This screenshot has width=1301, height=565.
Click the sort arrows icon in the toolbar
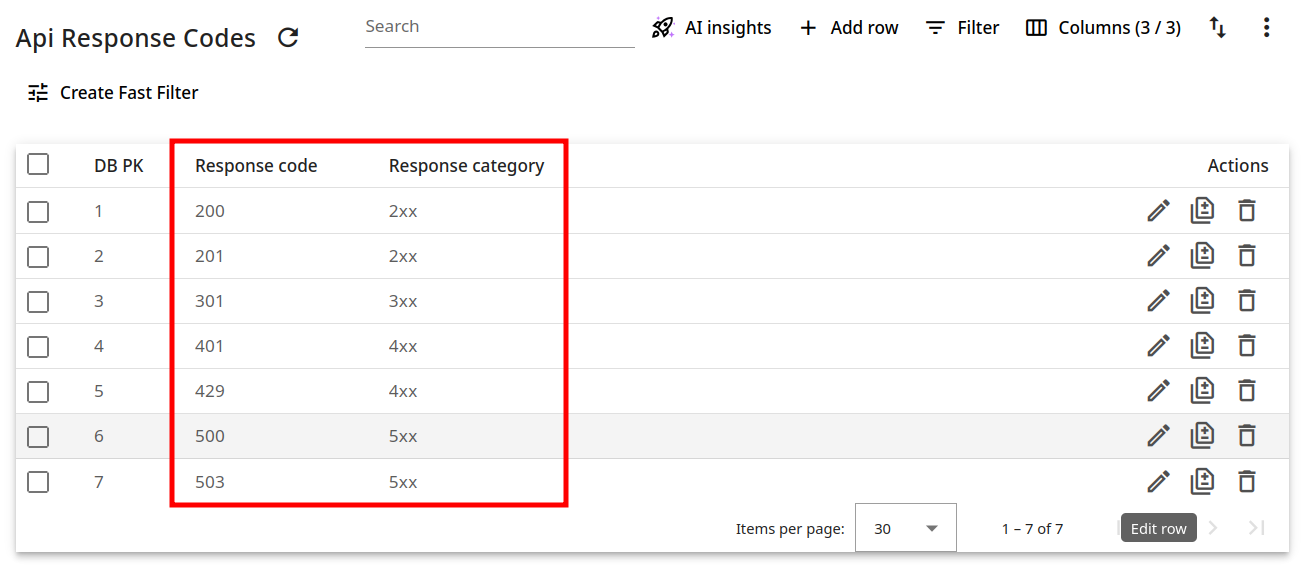[x=1217, y=28]
